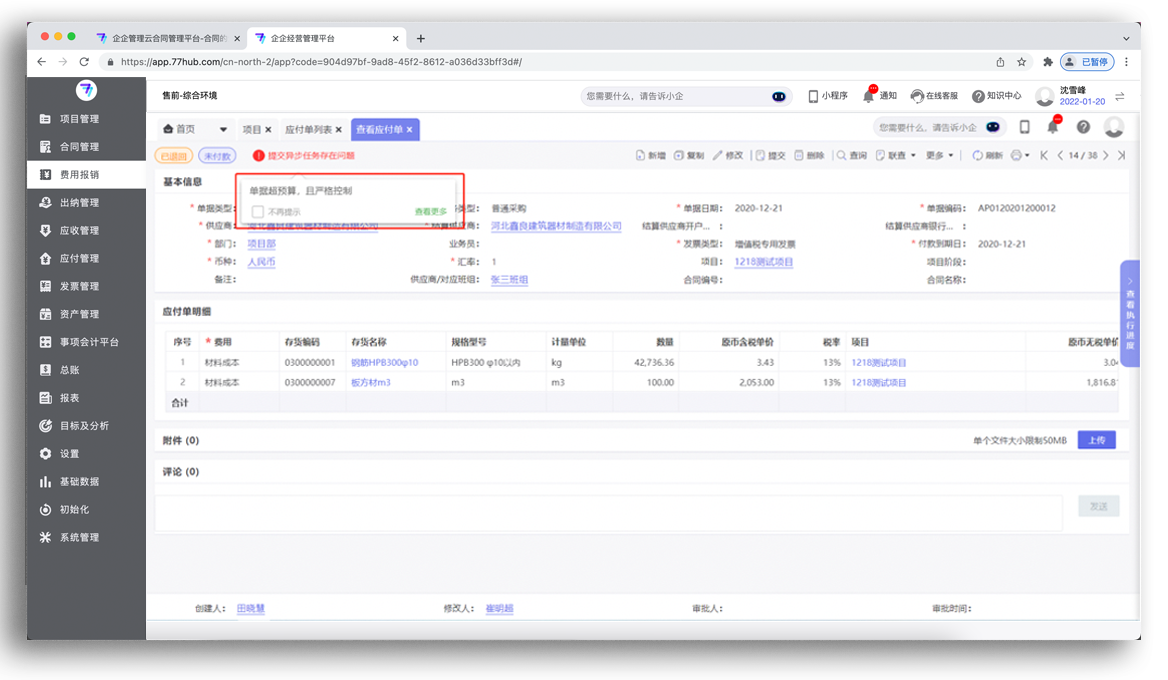
Task: Open the 通知 notification bell in header
Action: tap(868, 96)
